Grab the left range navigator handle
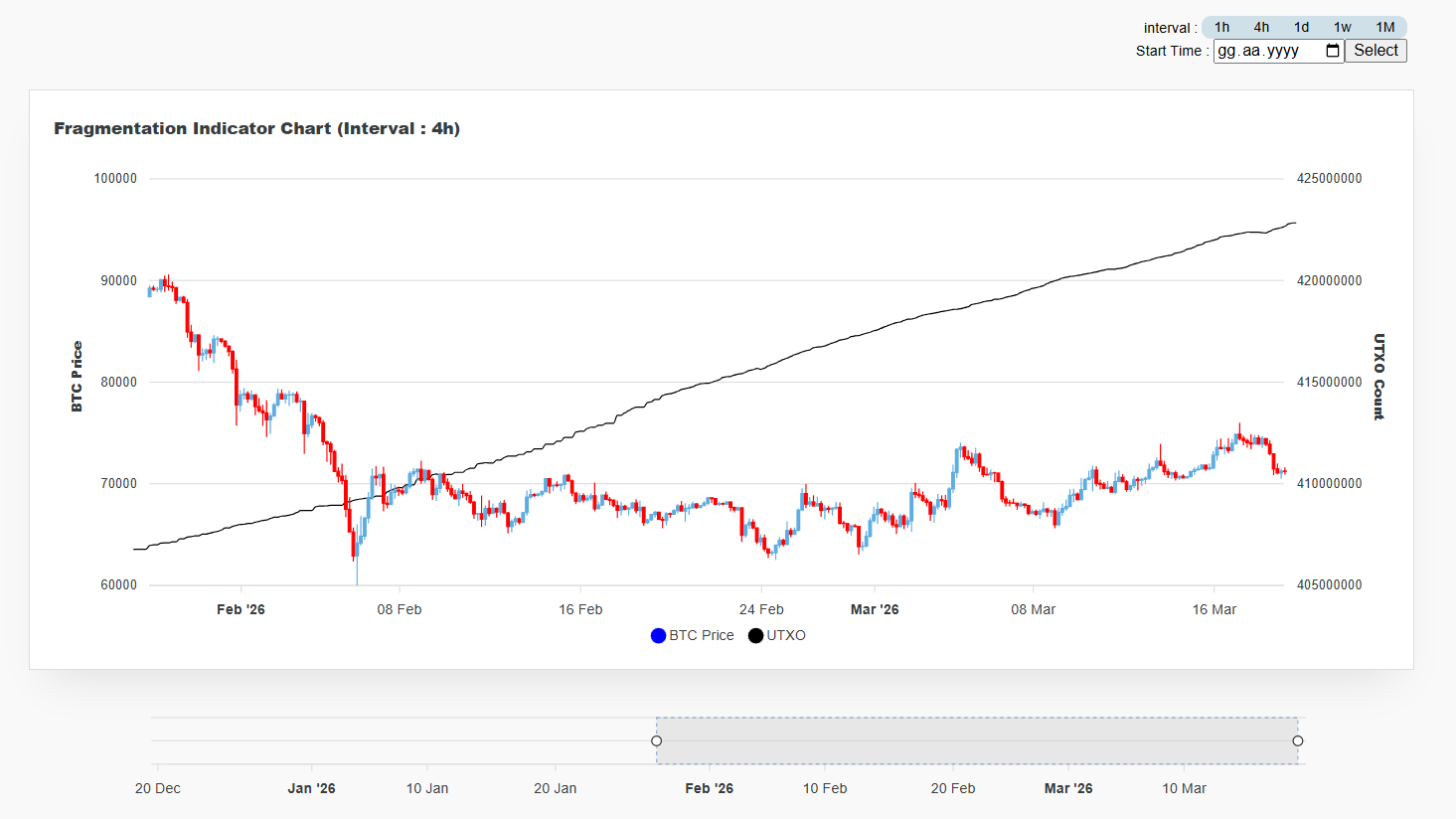Viewport: 1456px width, 819px height. point(656,740)
